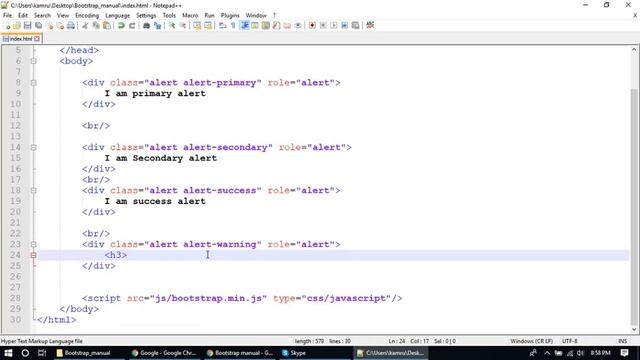
Task: Open Find with the binoculars icon
Action: pyautogui.click(x=146, y=25)
